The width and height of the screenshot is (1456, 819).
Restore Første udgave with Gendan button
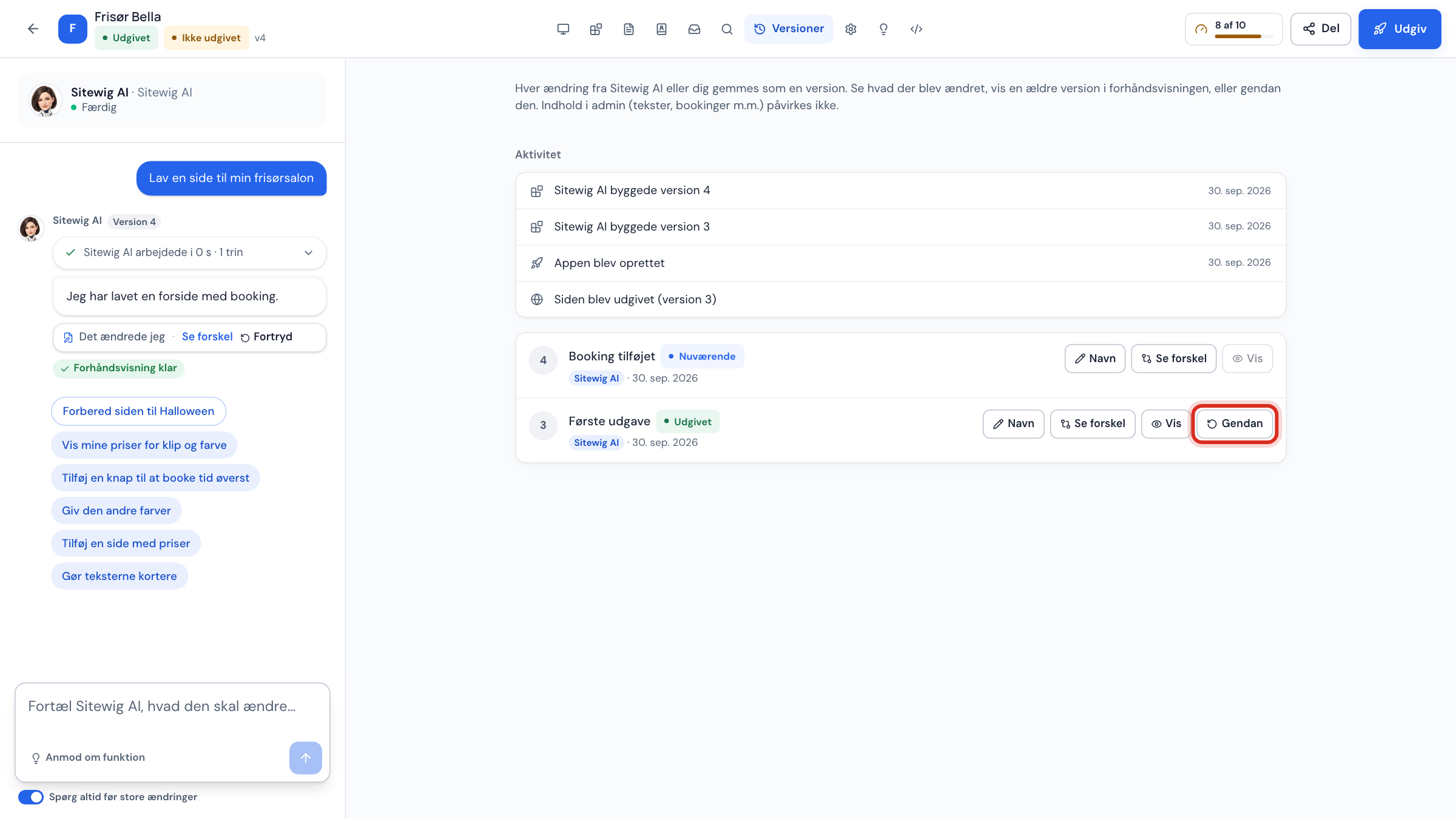[1235, 423]
